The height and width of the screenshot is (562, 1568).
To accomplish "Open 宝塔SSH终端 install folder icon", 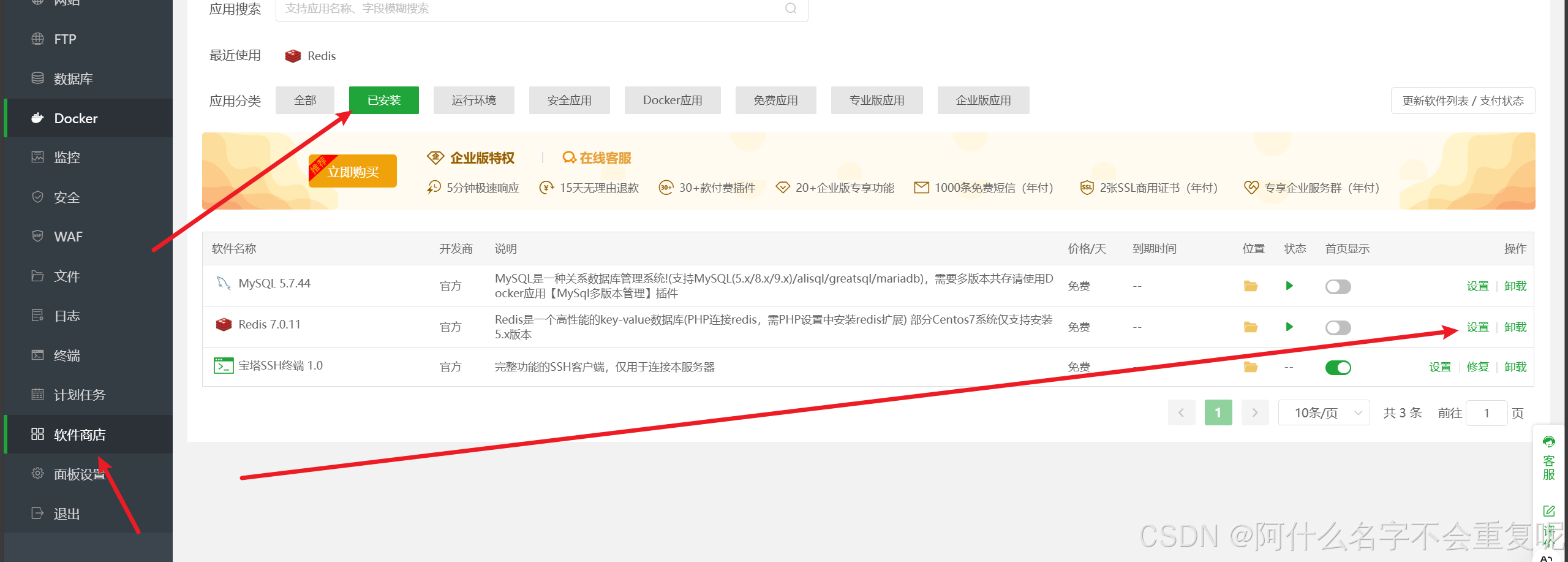I will click(x=1251, y=366).
